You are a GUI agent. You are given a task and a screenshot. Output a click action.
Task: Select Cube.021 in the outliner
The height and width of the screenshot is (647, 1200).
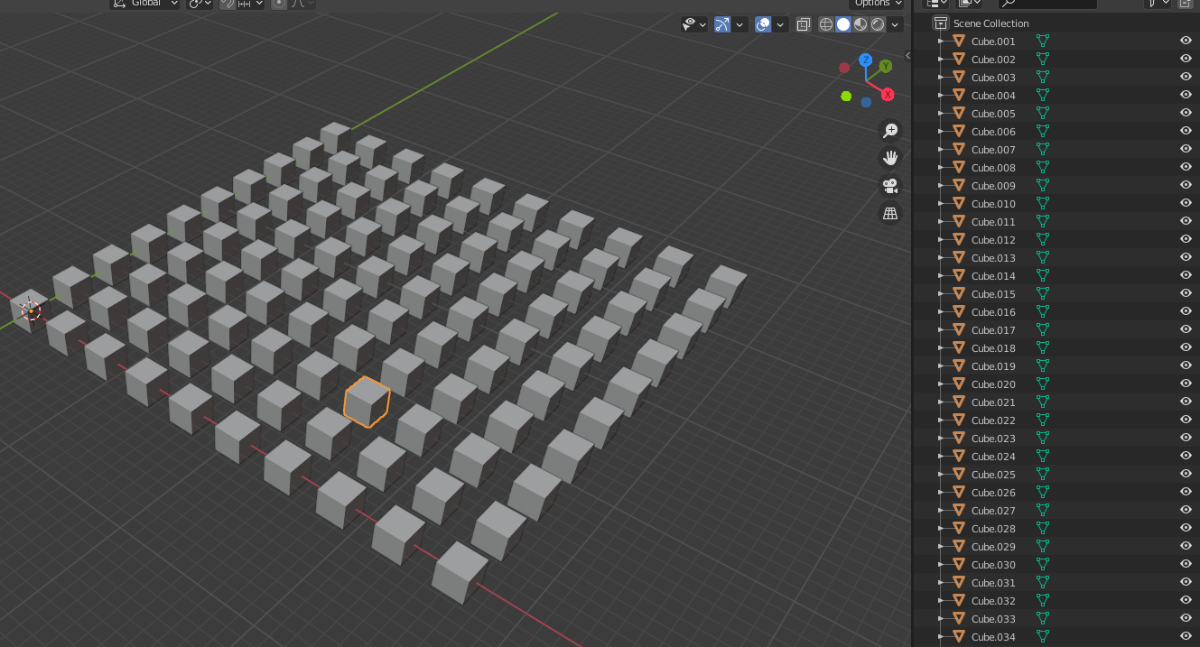pos(993,402)
